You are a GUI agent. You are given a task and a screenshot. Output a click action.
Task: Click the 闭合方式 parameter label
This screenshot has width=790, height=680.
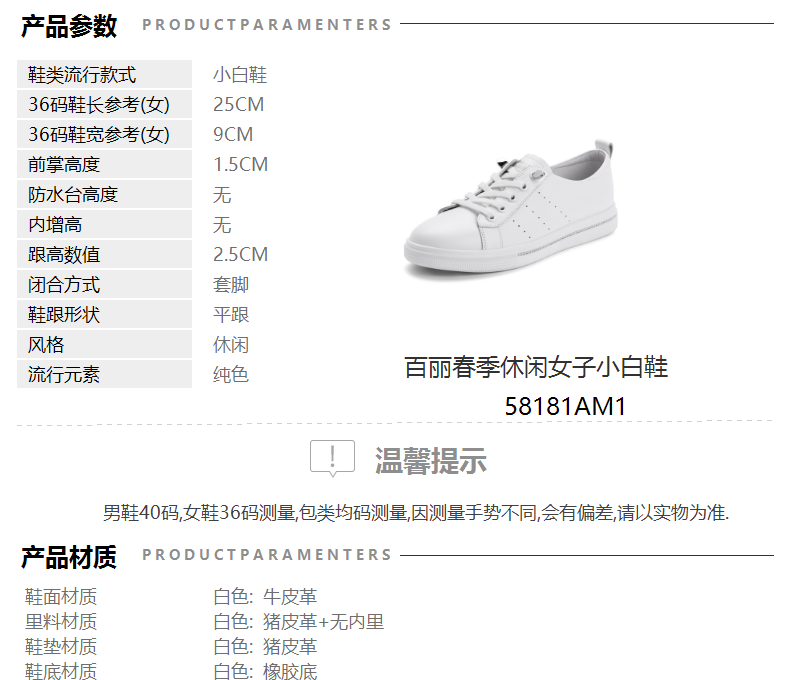tap(64, 285)
